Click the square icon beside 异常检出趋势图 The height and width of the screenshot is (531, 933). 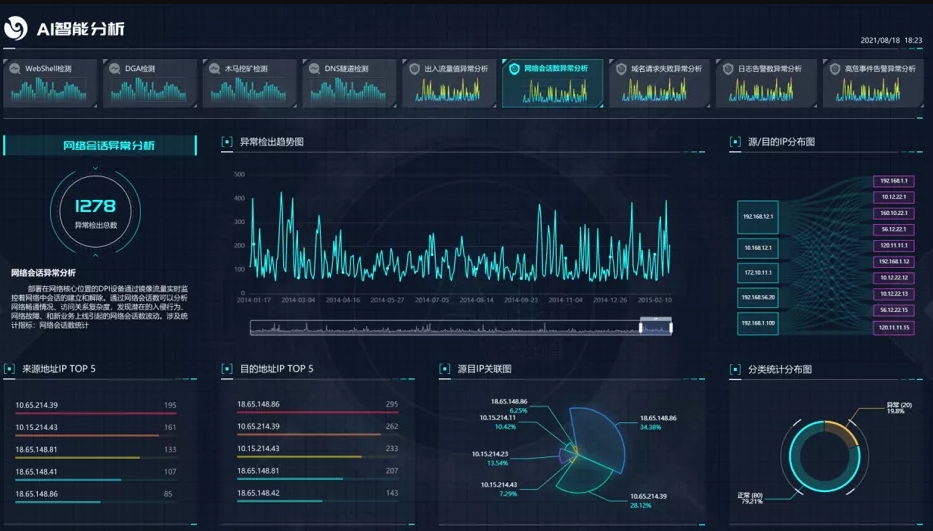227,142
